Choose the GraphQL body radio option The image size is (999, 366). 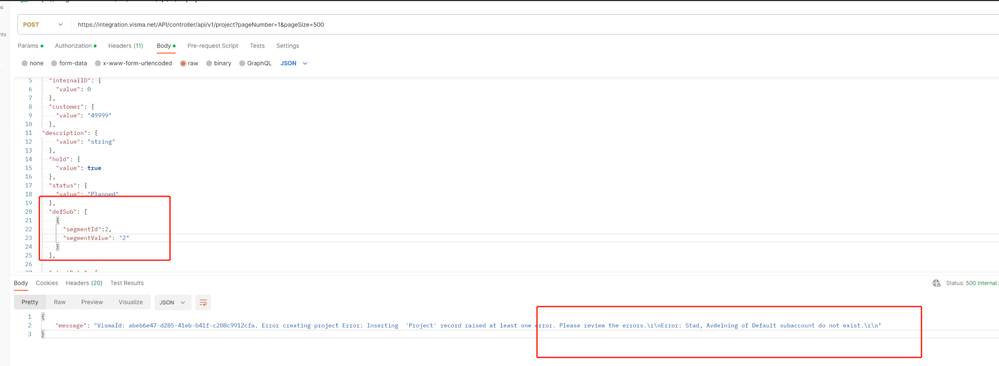pos(242,64)
